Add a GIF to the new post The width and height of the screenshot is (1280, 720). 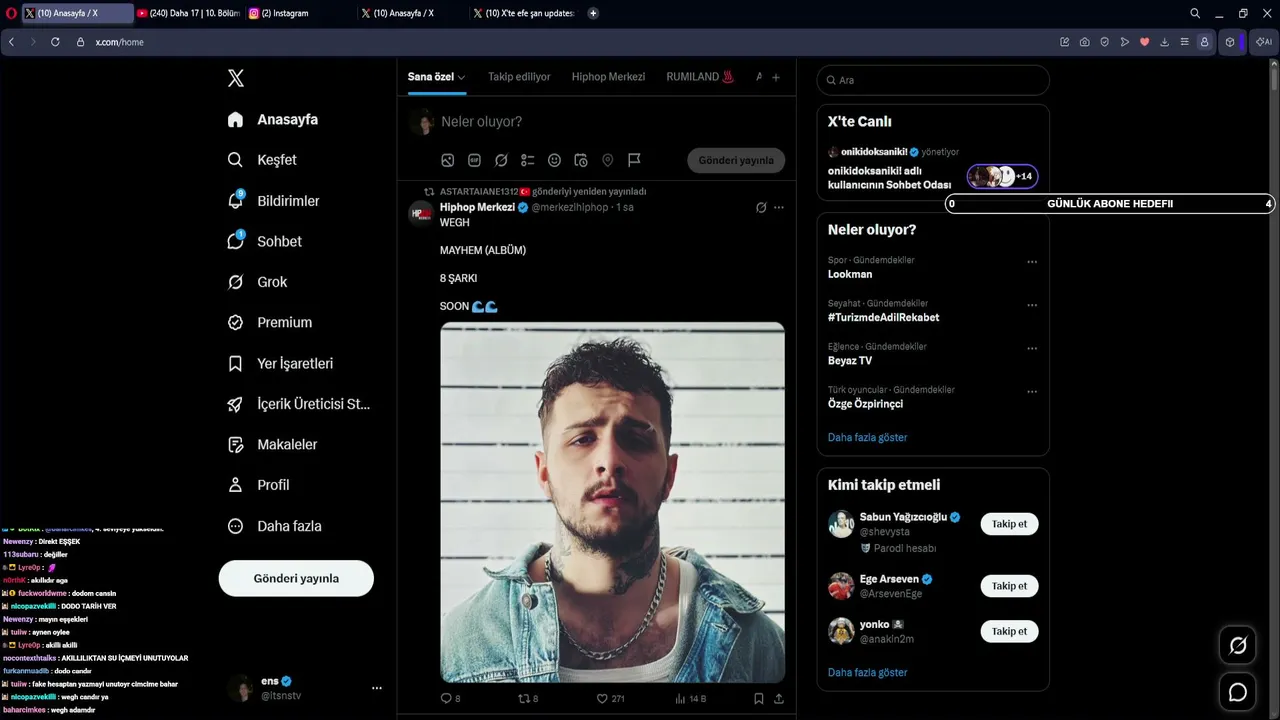(x=474, y=160)
